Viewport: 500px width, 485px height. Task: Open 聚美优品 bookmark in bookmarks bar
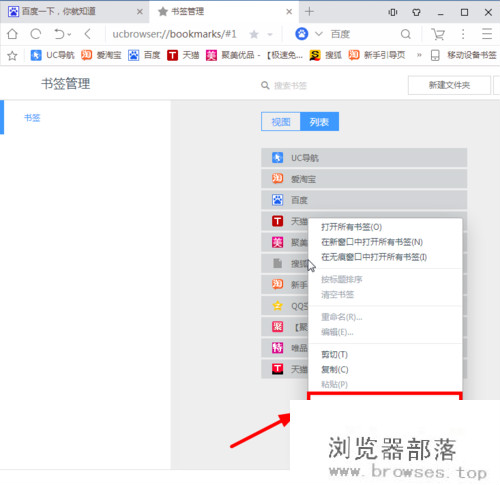click(254, 55)
